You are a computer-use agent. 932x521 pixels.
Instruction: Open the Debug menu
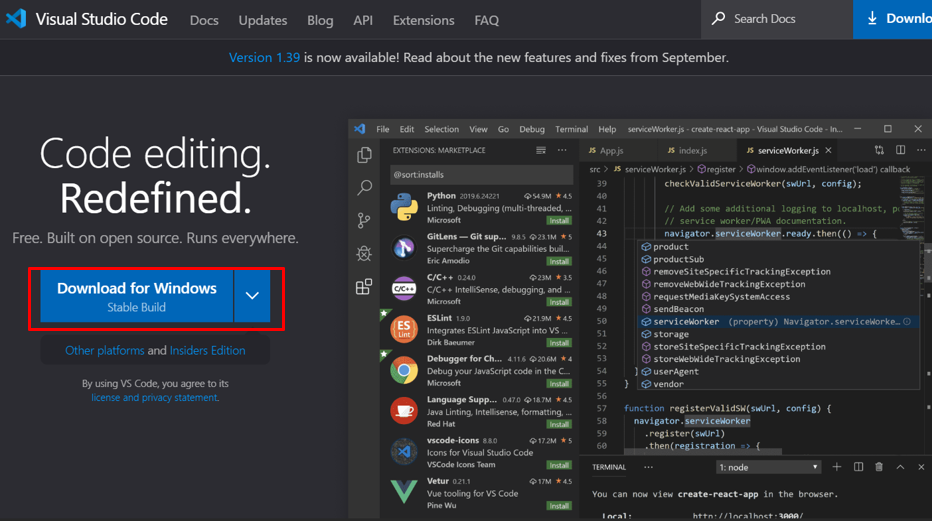coord(532,129)
